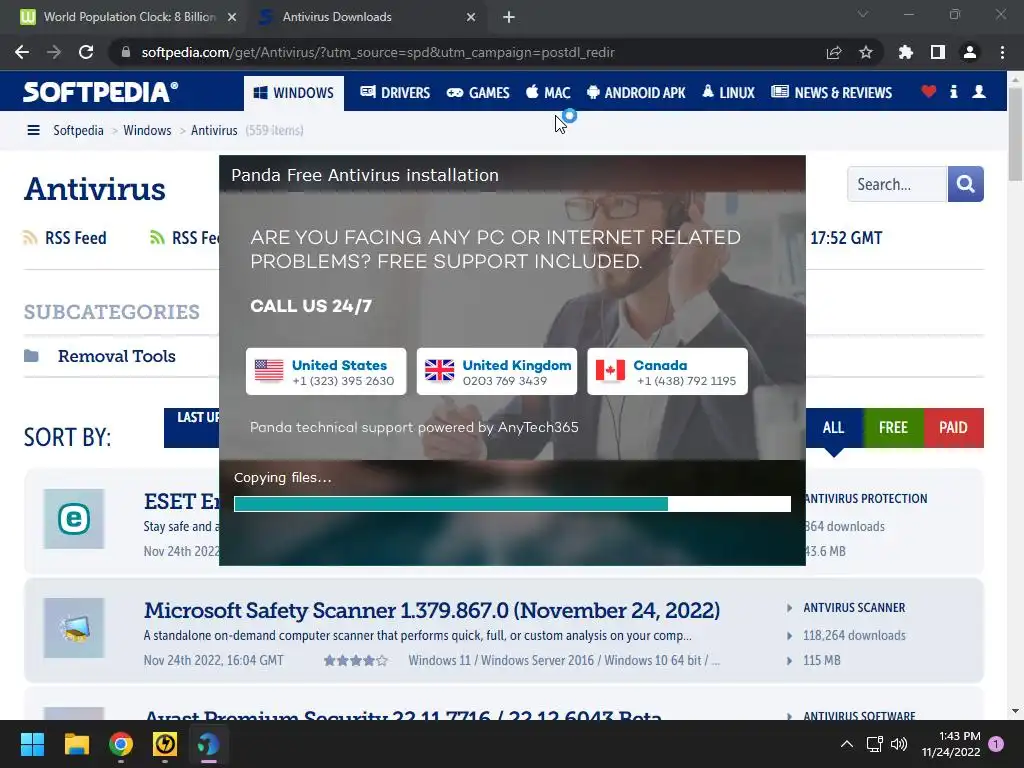
Task: Filter list by ALL licenses
Action: click(x=833, y=428)
